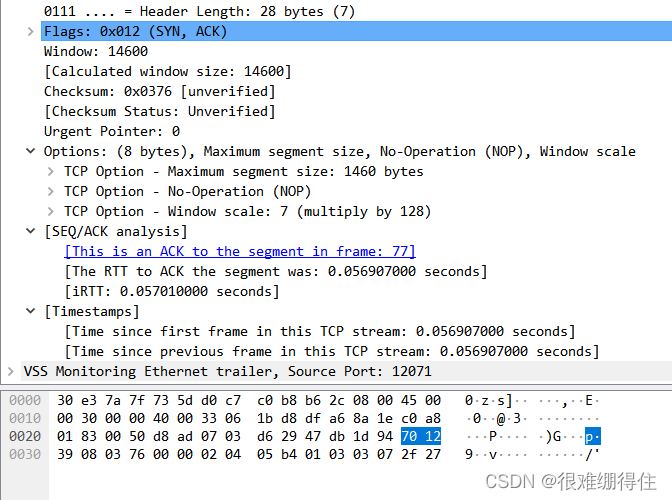Image resolution: width=672 pixels, height=500 pixels.
Task: Click ASCII text ')G' in row 0020
Action: pos(553,436)
